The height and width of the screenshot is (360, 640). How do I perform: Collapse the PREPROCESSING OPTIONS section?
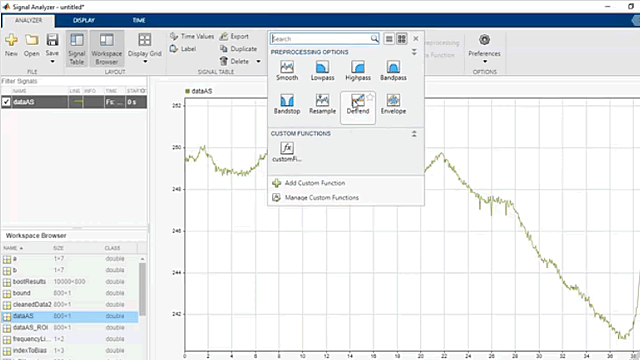(414, 52)
